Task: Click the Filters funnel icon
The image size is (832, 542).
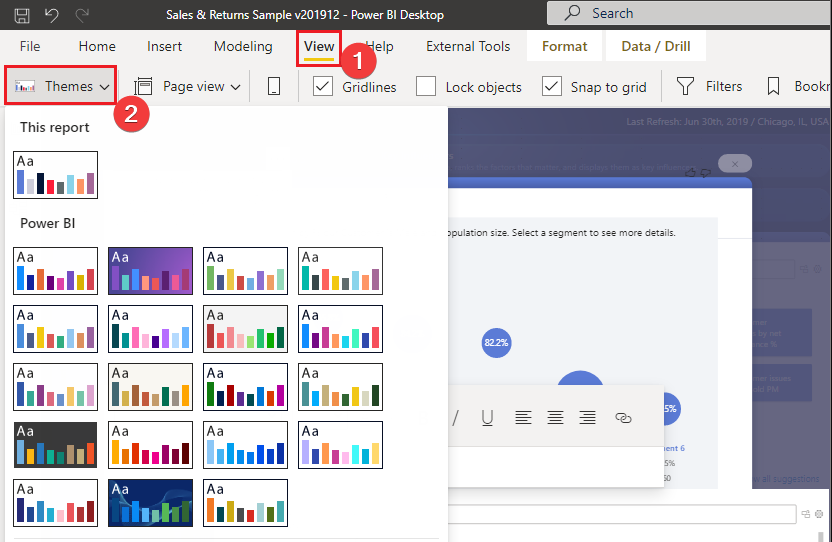Action: coord(685,87)
